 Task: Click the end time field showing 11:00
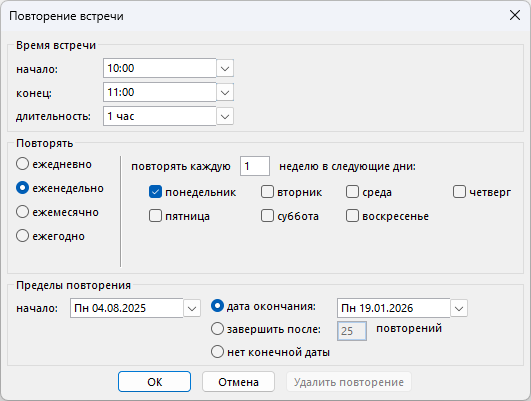tap(160, 92)
